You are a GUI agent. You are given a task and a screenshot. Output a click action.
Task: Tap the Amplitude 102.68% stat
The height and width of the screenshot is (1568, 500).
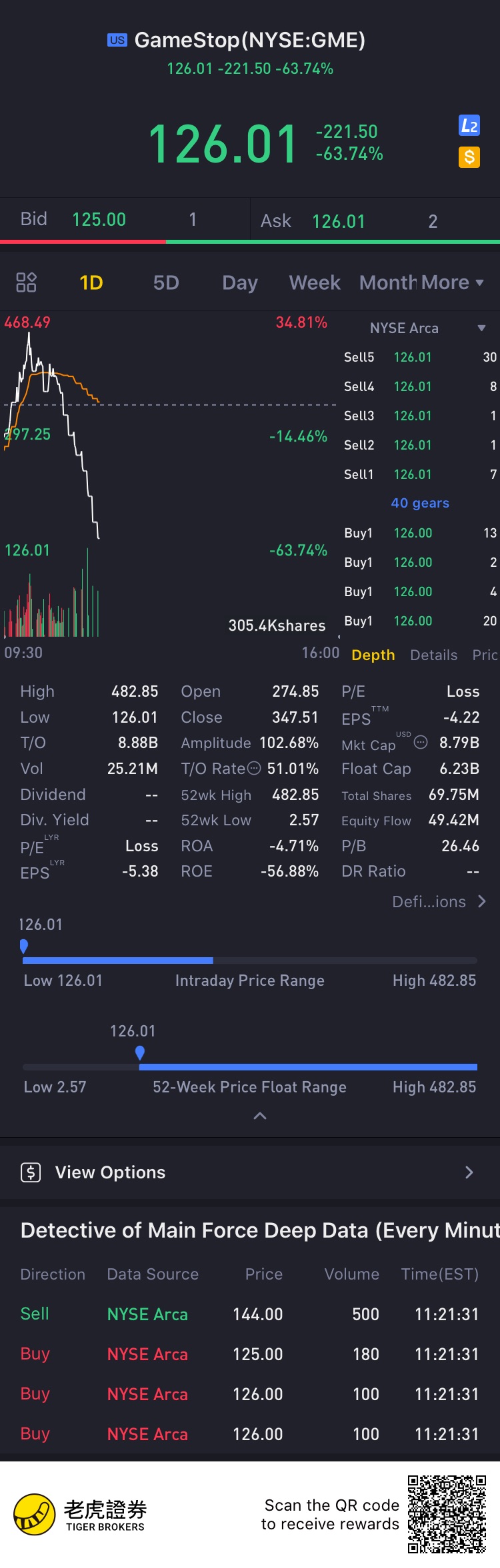pyautogui.click(x=250, y=743)
